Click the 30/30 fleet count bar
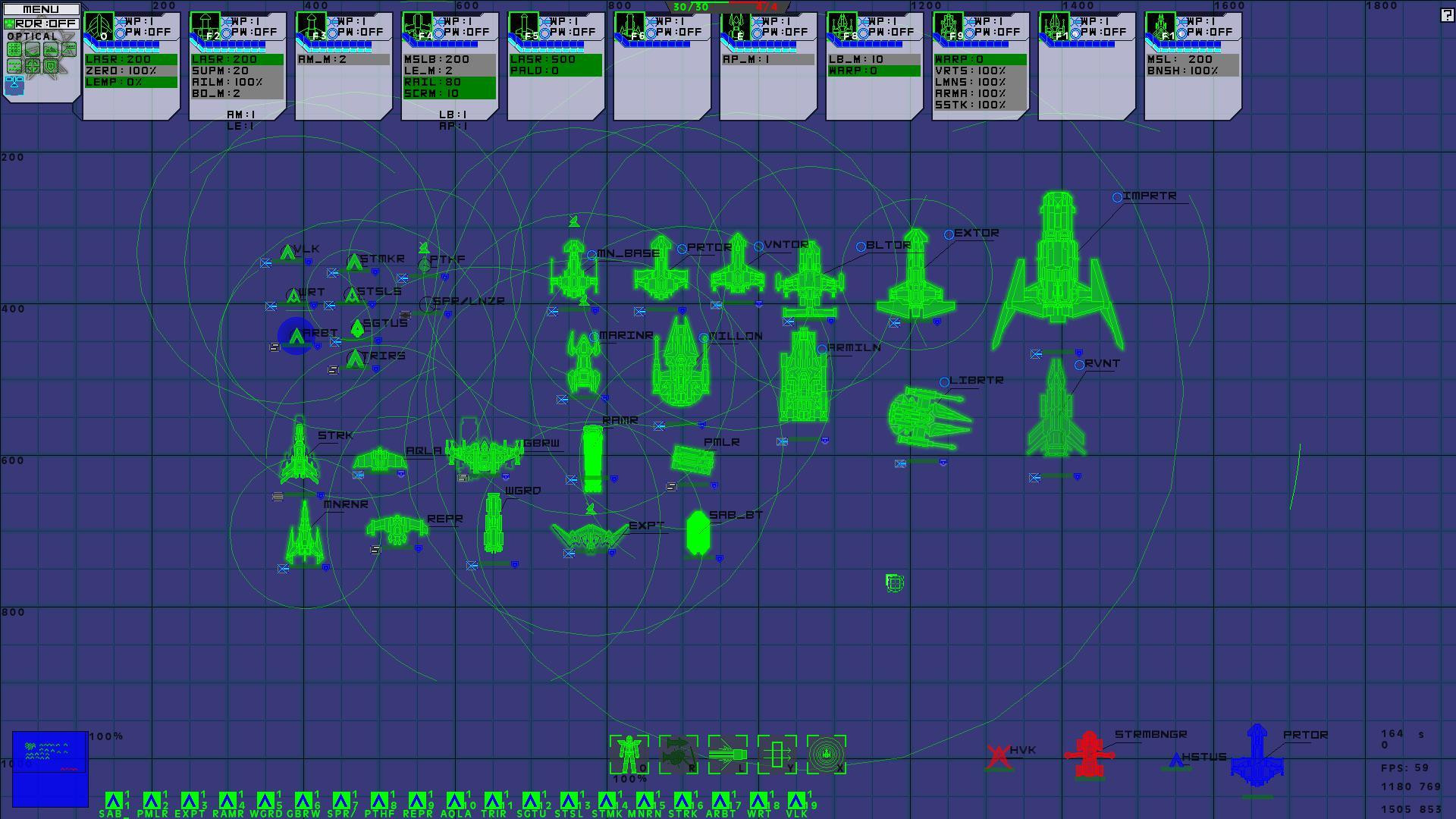Viewport: 1456px width, 819px height. pyautogui.click(x=691, y=7)
